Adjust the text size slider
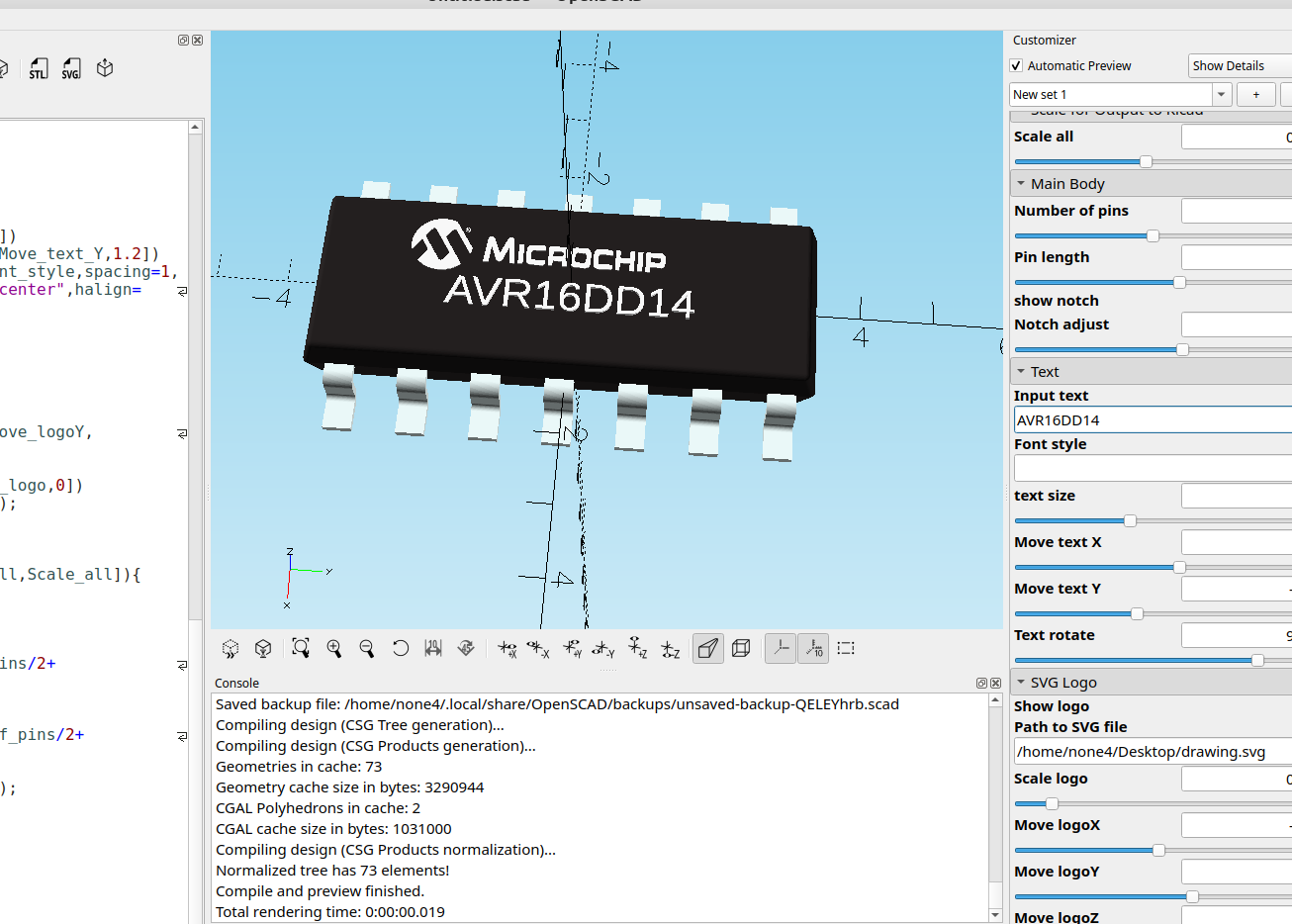Screen dimensions: 1292x924 1130,520
